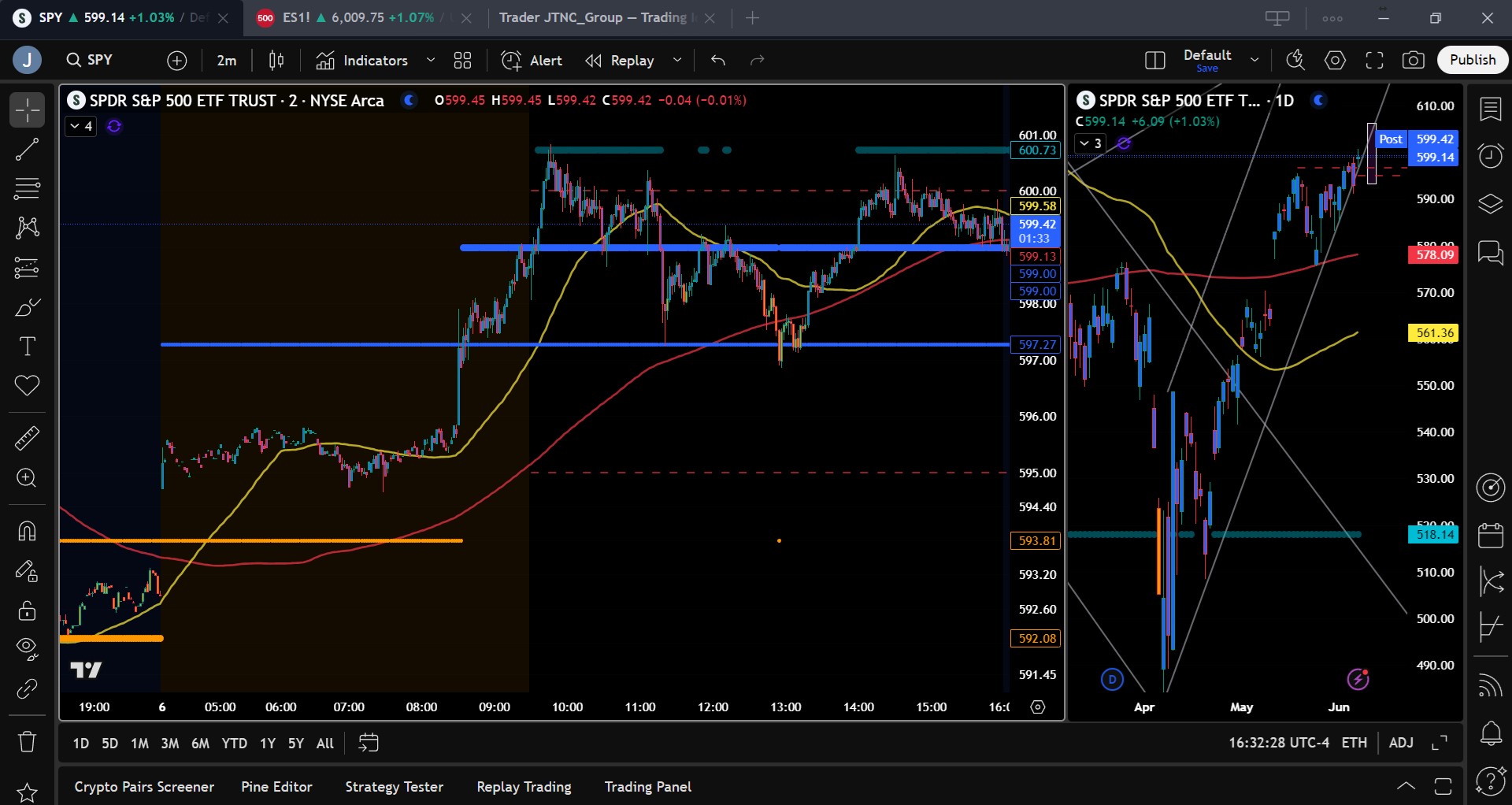
Task: Undo the last chart action
Action: click(x=718, y=60)
